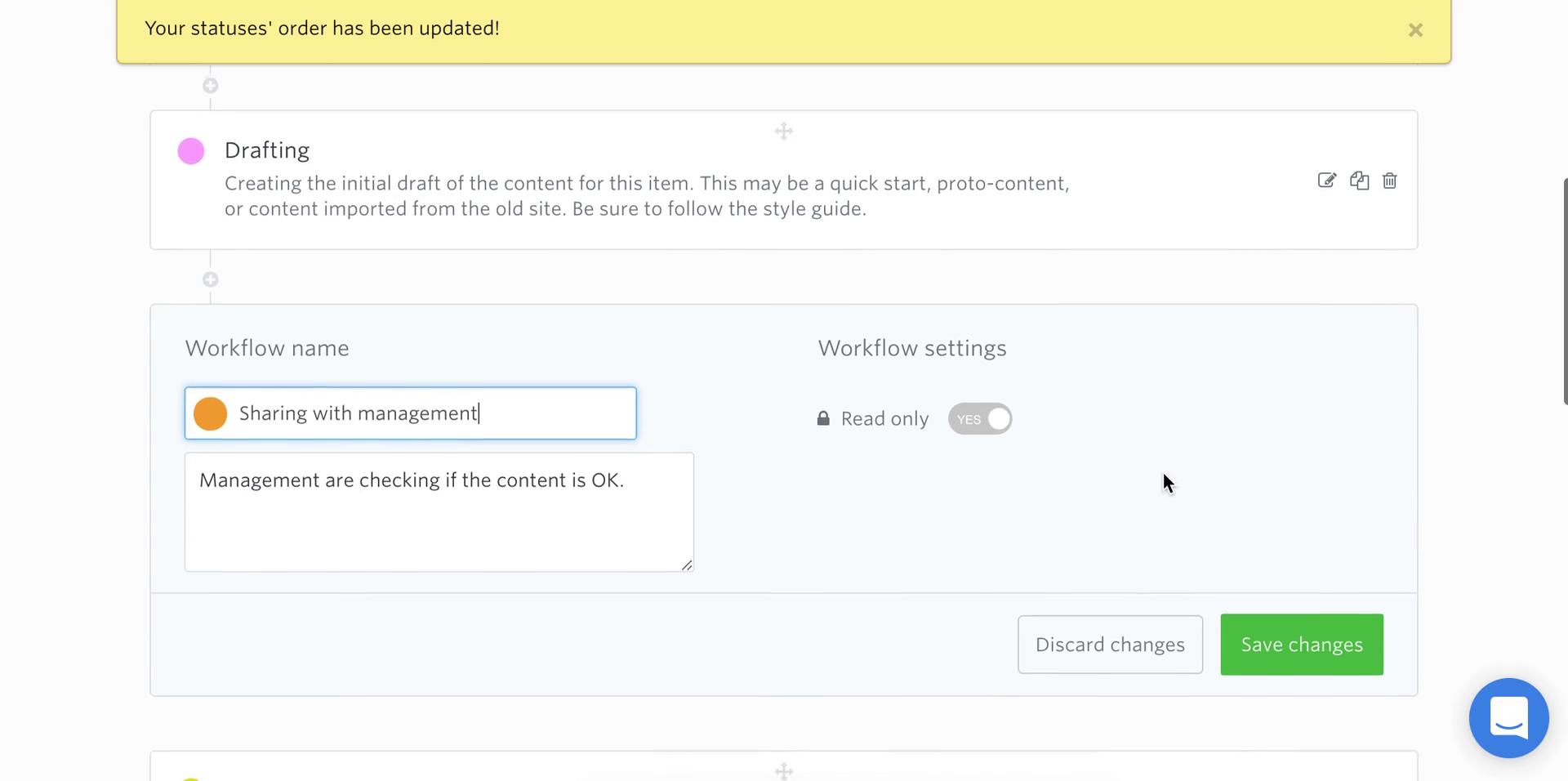Save changes to the workflow
The width and height of the screenshot is (1568, 781).
(x=1302, y=645)
